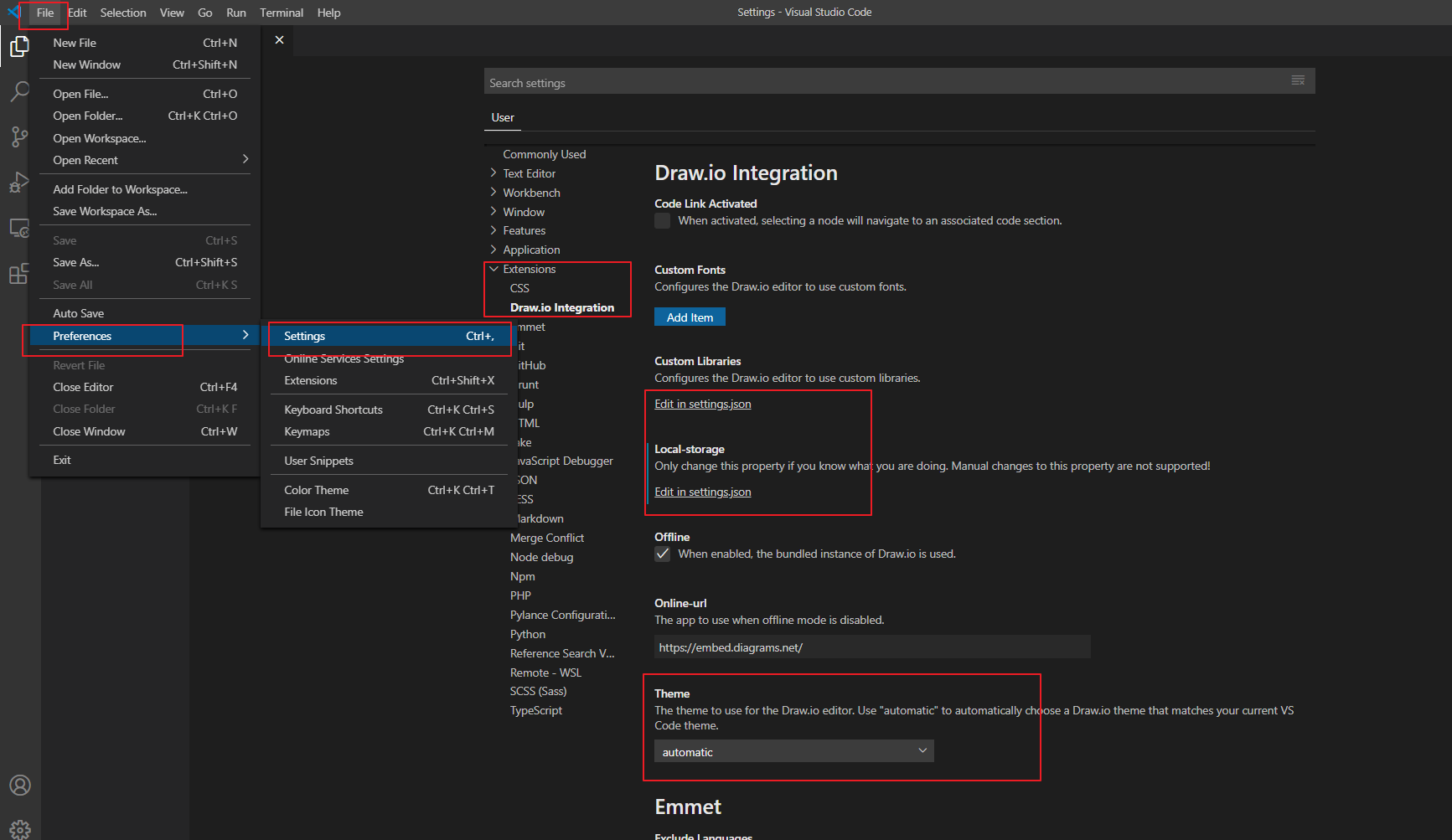Select Npm in settings tree

click(523, 576)
